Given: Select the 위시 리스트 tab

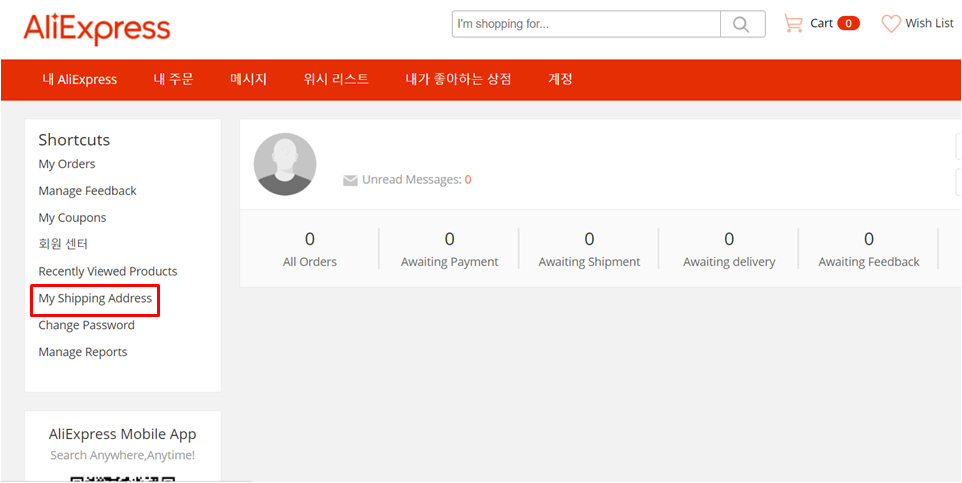Looking at the screenshot, I should (x=336, y=79).
